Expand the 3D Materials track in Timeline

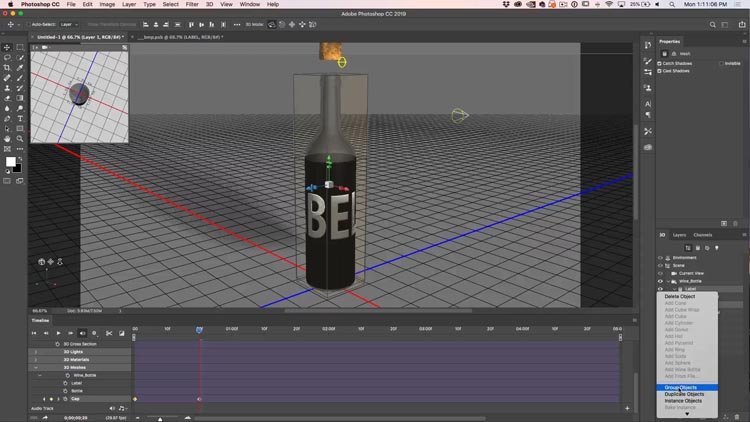(35, 359)
